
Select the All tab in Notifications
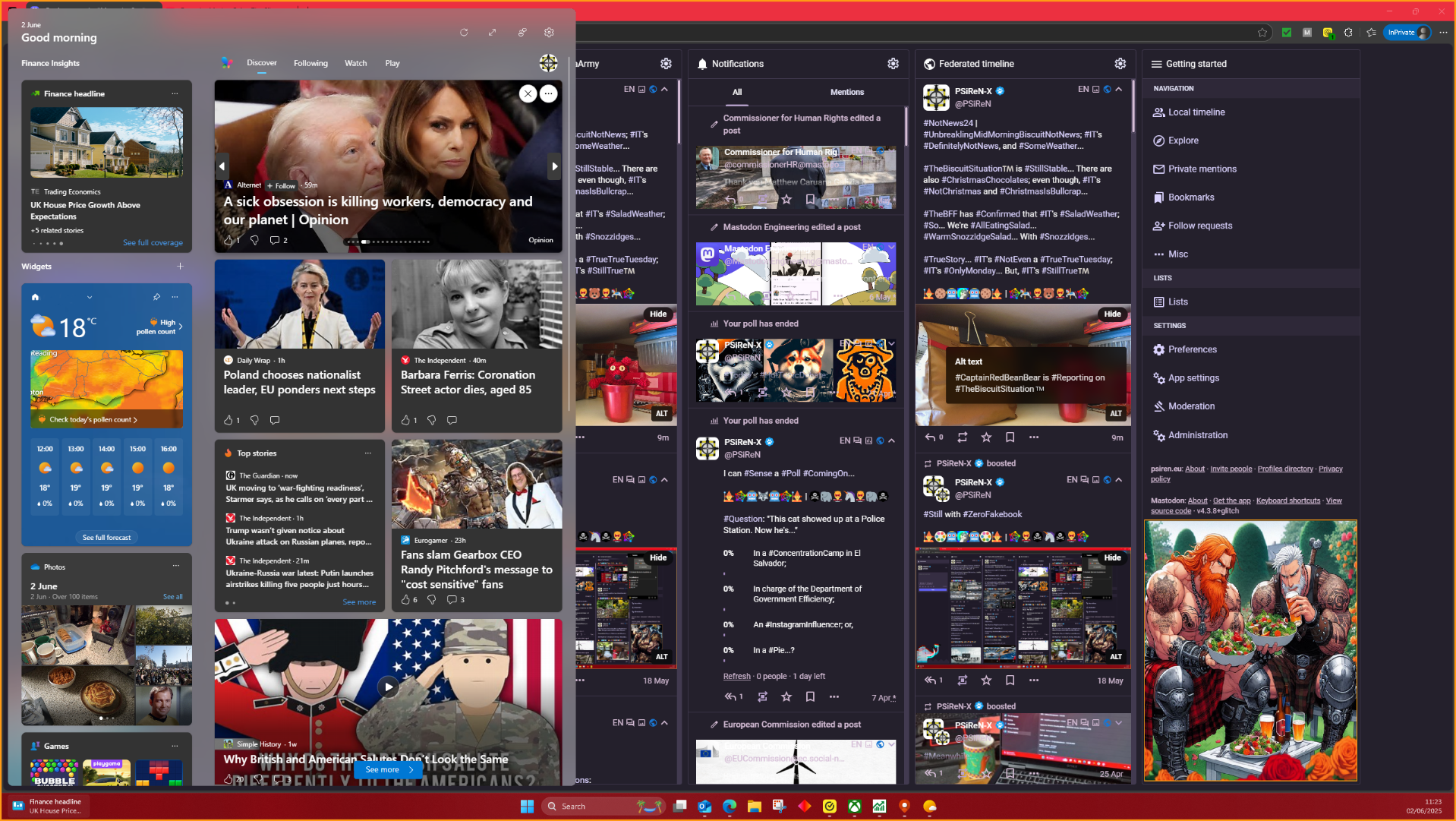[x=736, y=92]
